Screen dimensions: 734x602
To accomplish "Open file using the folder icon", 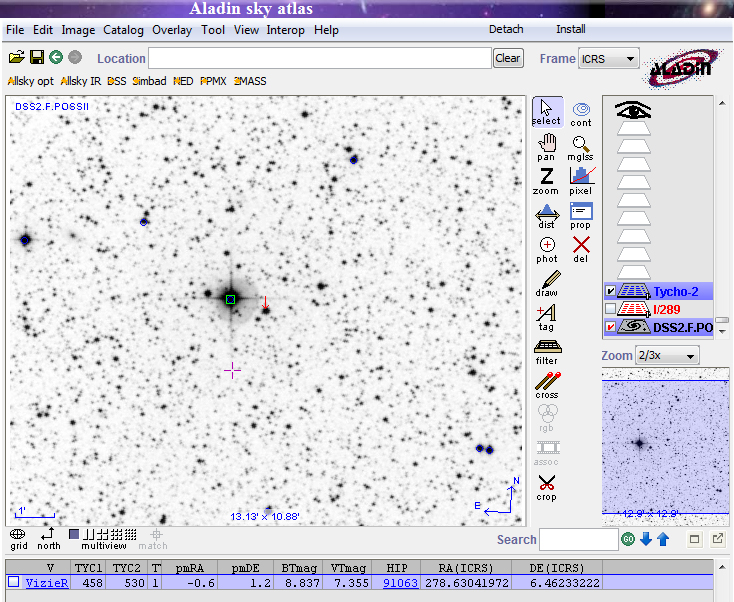I will [16, 58].
